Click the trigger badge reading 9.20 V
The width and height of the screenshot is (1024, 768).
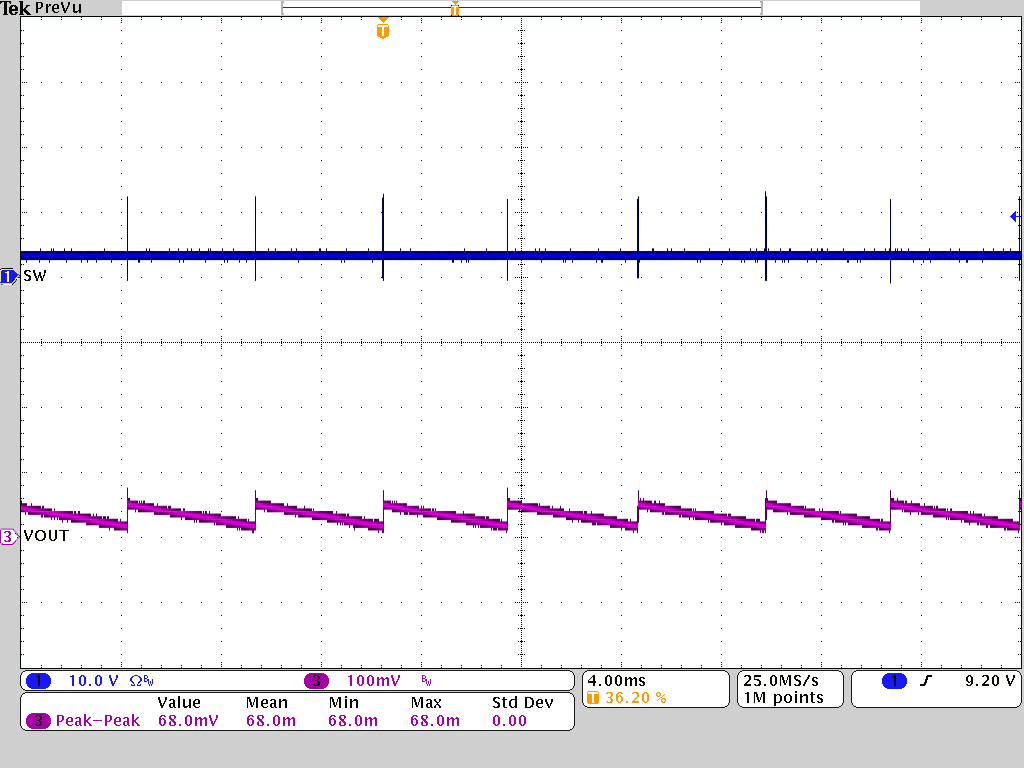point(990,680)
